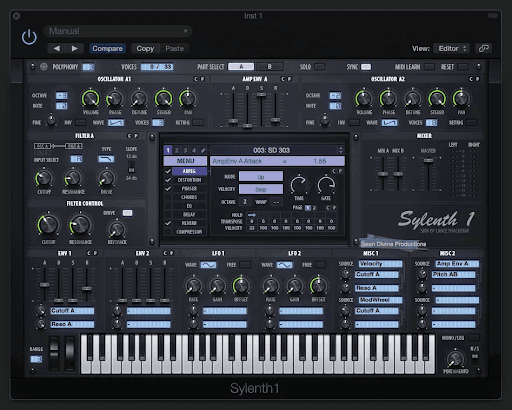Select part B in Part Select
This screenshot has height=410, width=512.
(x=270, y=67)
